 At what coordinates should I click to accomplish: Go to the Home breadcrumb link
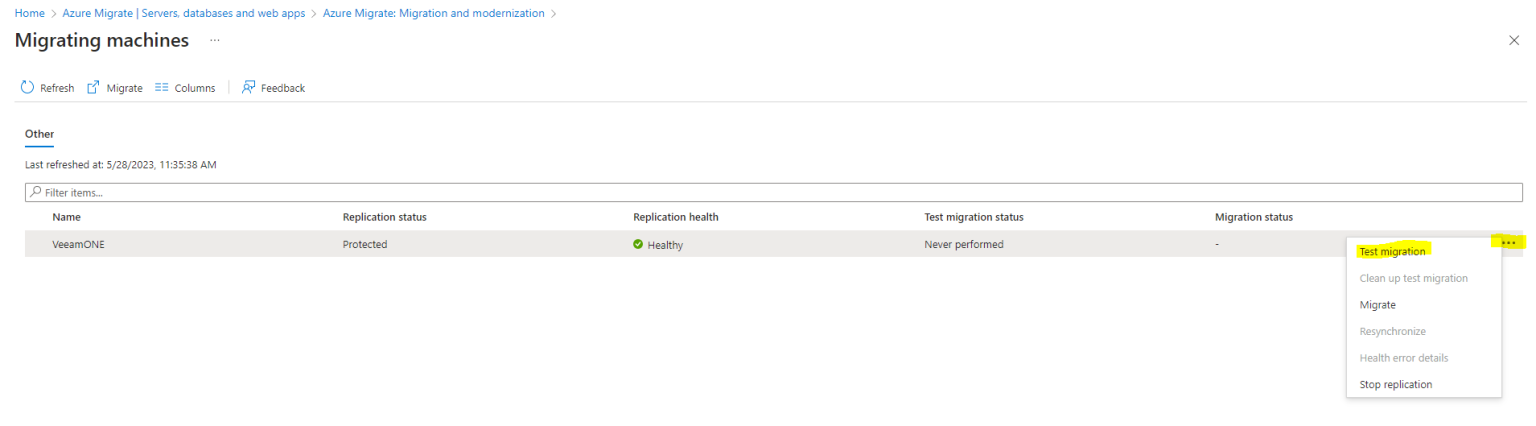(x=29, y=13)
